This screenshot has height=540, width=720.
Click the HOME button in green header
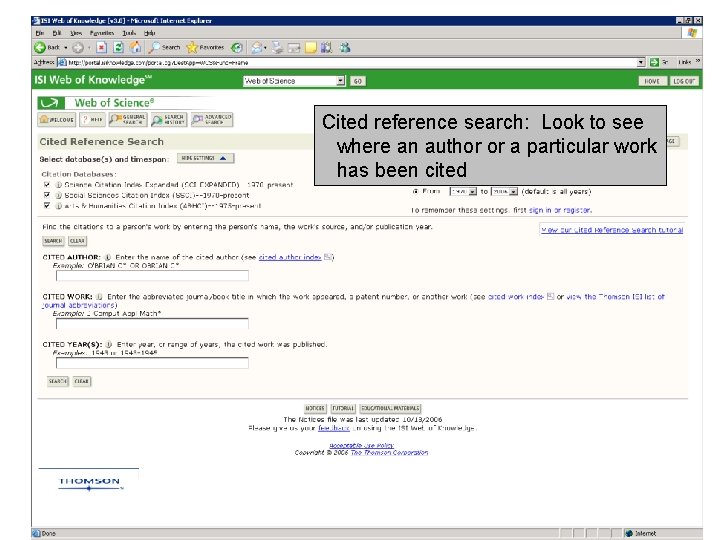(x=652, y=81)
